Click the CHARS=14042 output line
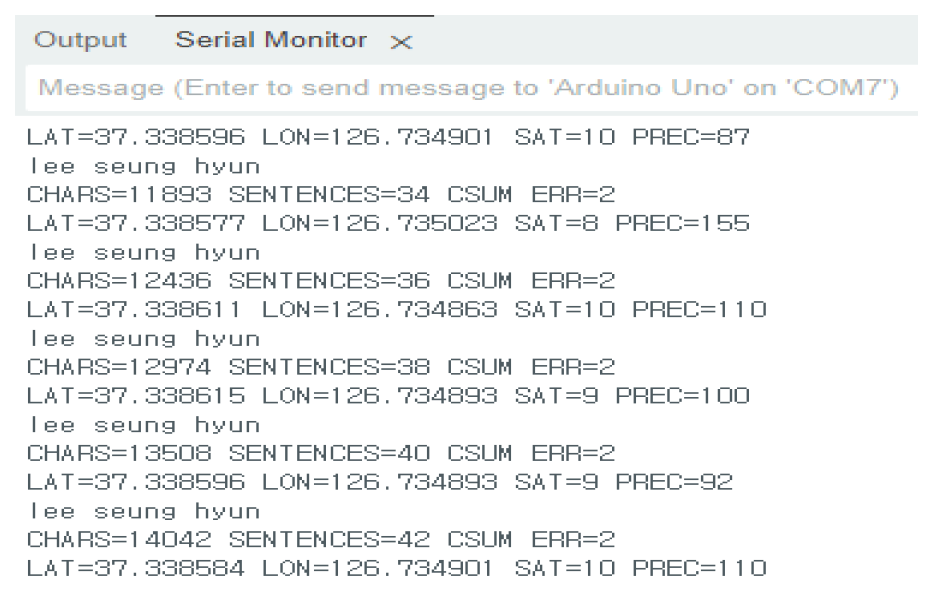Viewport: 929px width, 609px height. 321,541
